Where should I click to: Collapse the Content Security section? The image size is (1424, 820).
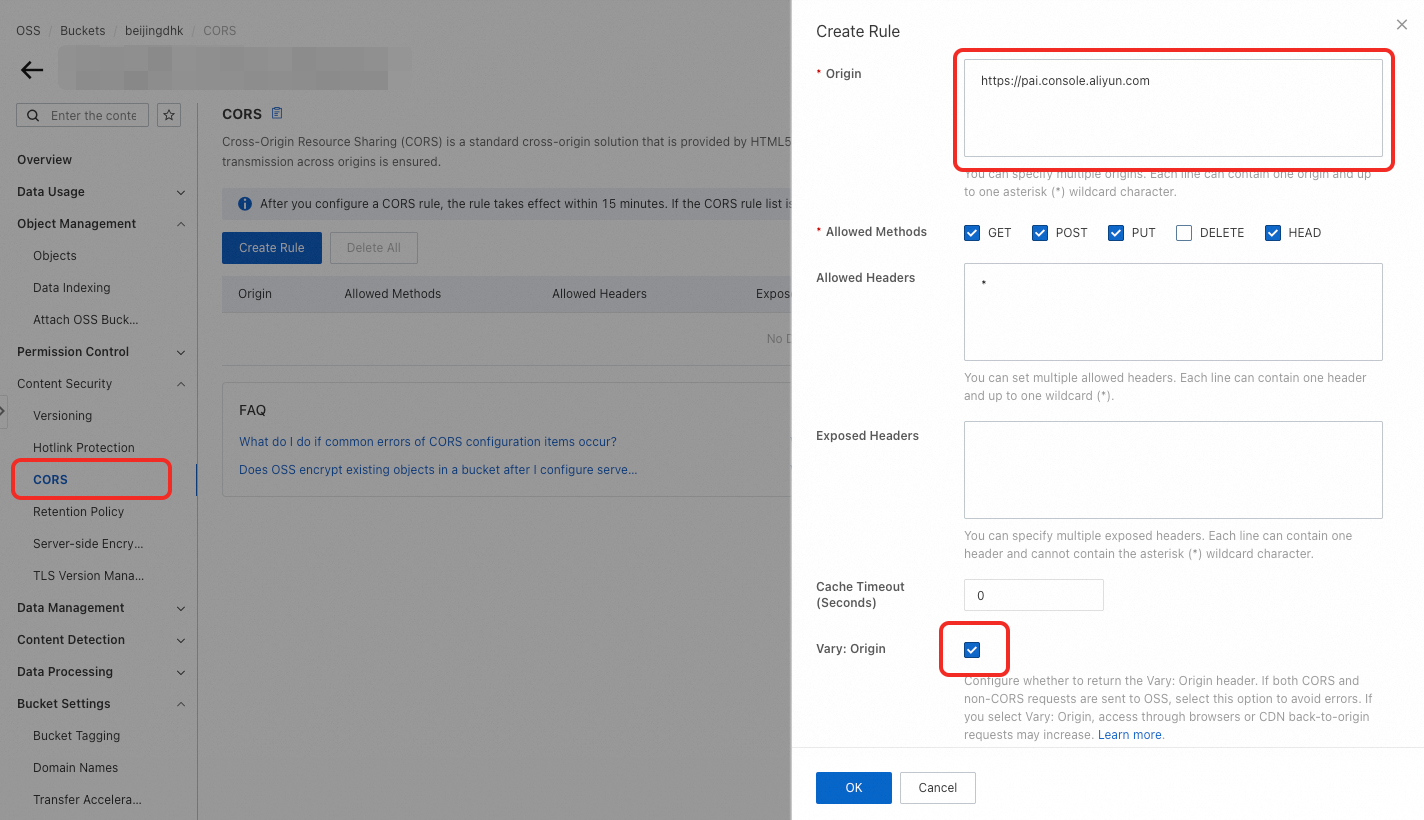181,384
